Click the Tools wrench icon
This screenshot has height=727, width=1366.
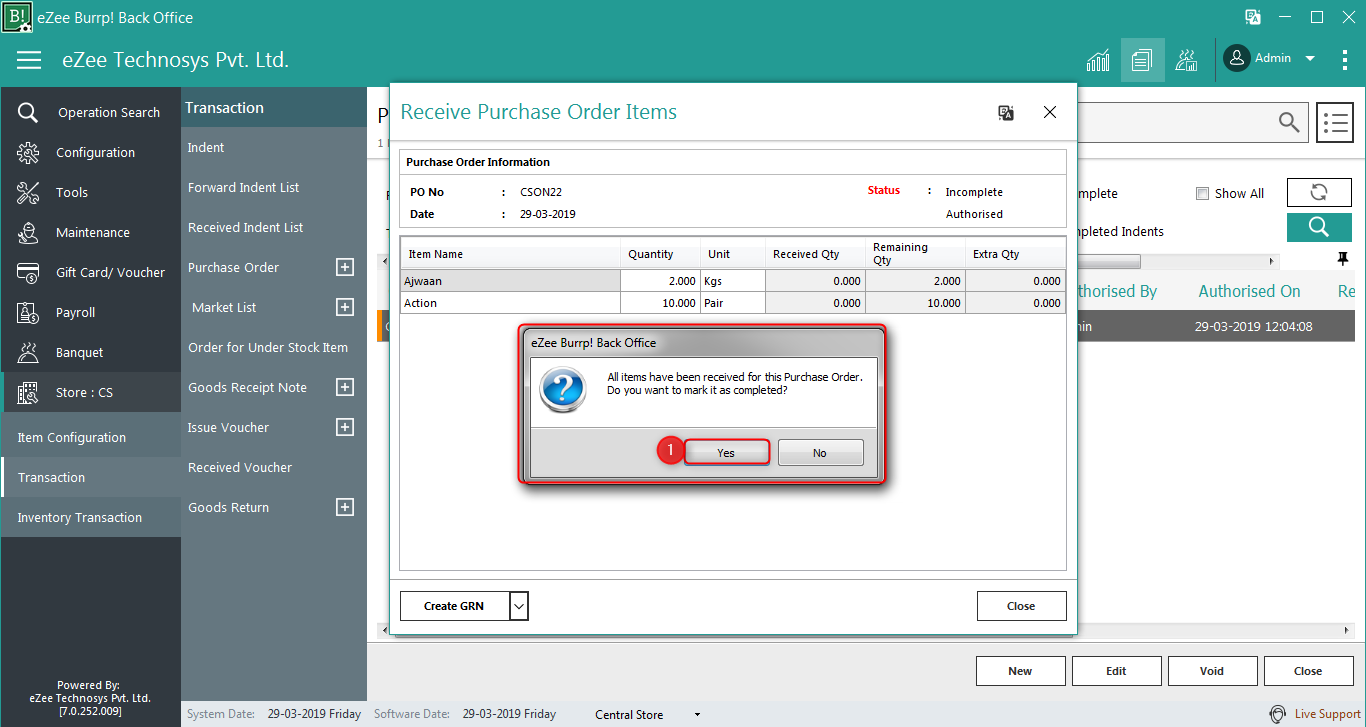tap(28, 192)
